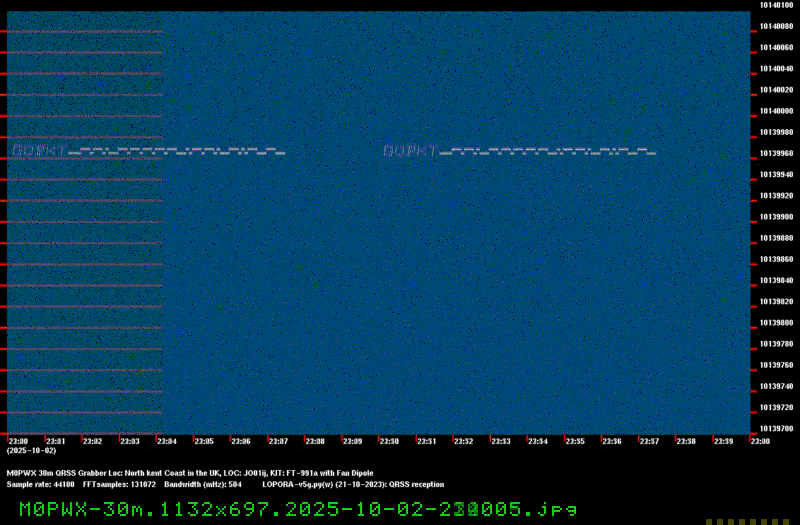This screenshot has width=800, height=525.
Task: Select the 10140000 frequency scale label
Action: [x=777, y=111]
